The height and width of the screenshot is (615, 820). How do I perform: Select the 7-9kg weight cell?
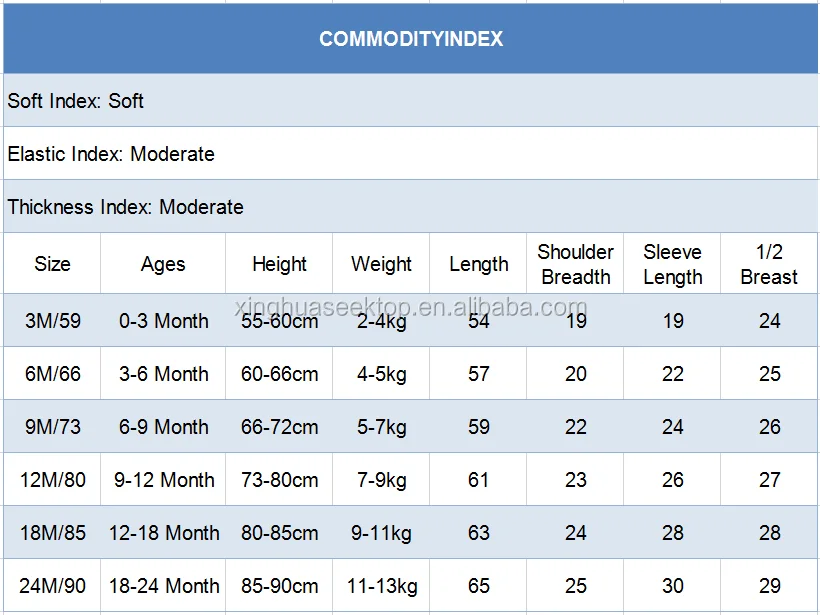click(381, 480)
